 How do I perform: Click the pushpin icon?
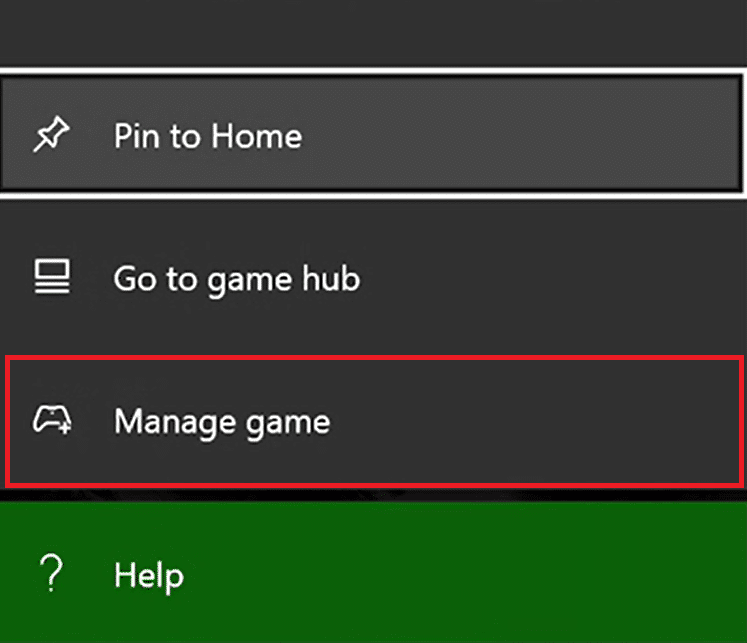coord(49,136)
